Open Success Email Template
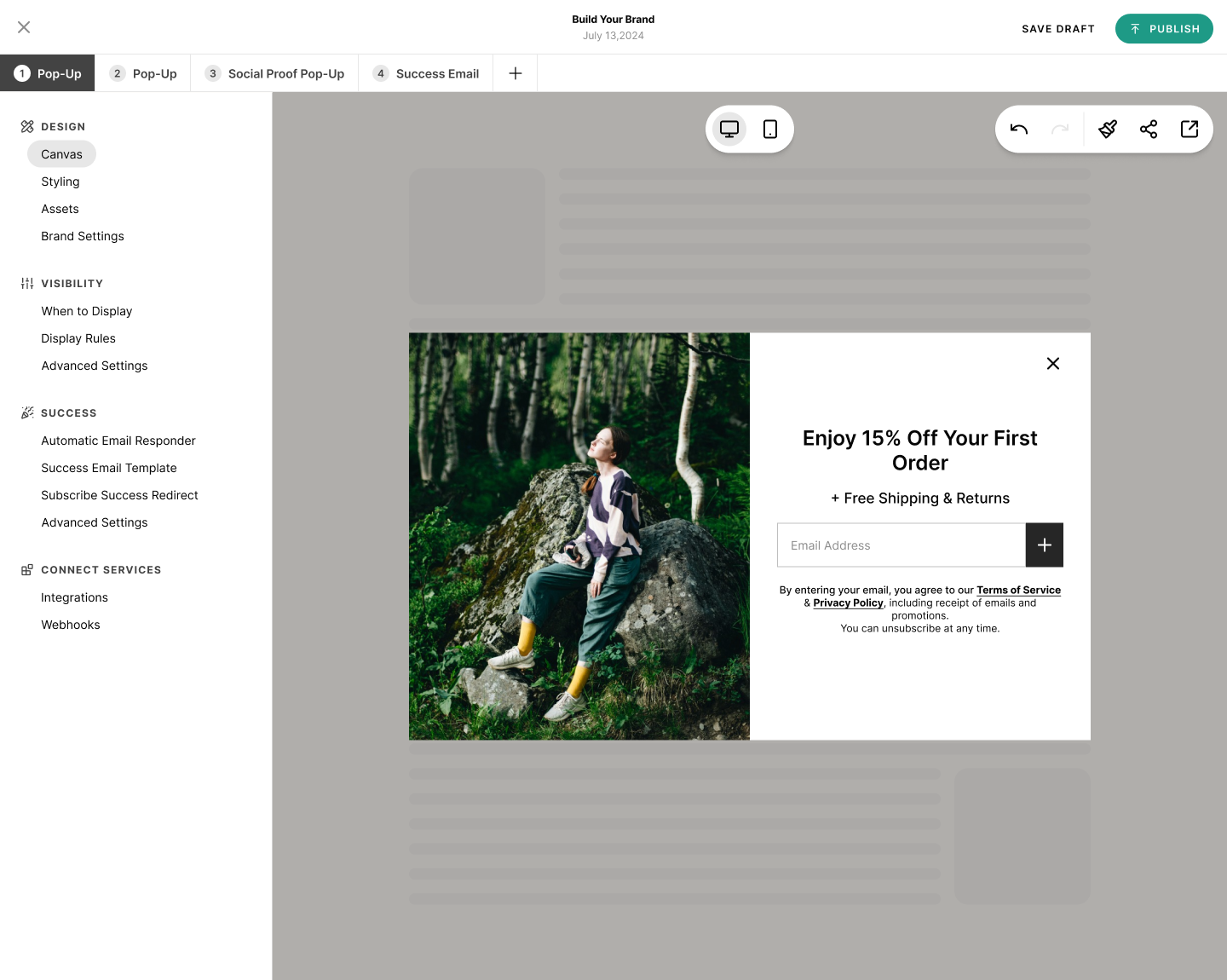This screenshot has height=980, width=1227. click(109, 468)
